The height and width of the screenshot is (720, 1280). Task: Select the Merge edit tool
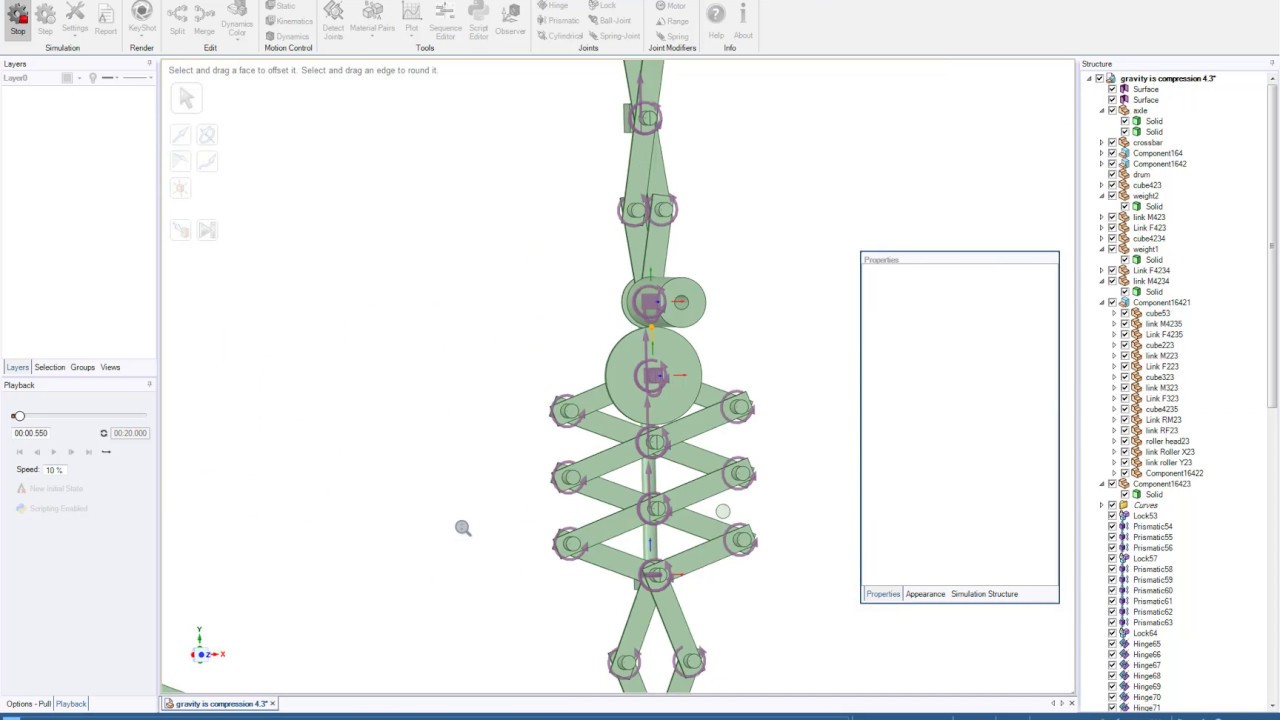[x=204, y=20]
